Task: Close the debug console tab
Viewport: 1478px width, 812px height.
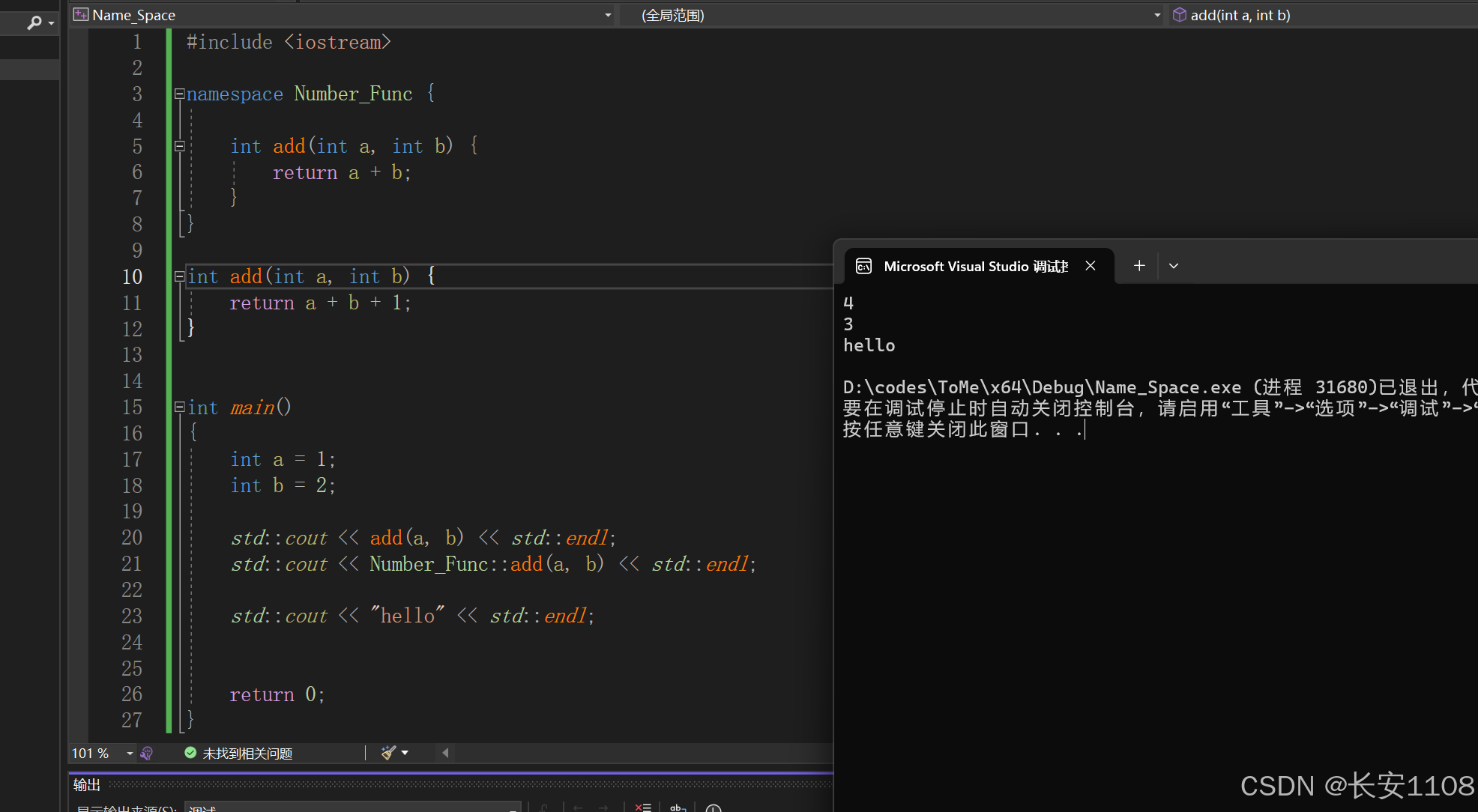Action: click(1091, 266)
